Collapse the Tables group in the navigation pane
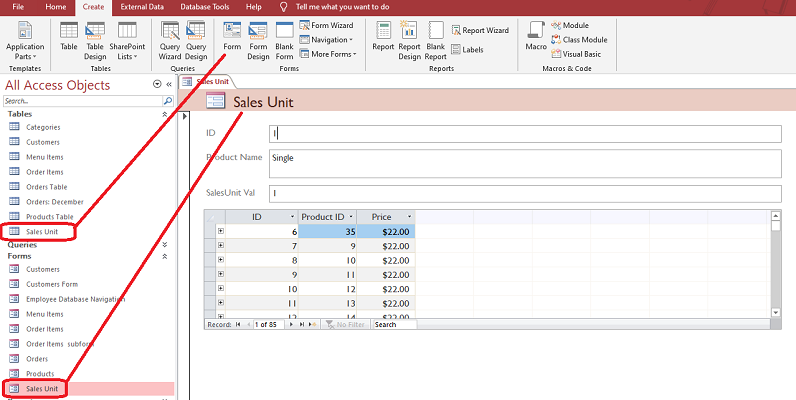 (x=165, y=114)
